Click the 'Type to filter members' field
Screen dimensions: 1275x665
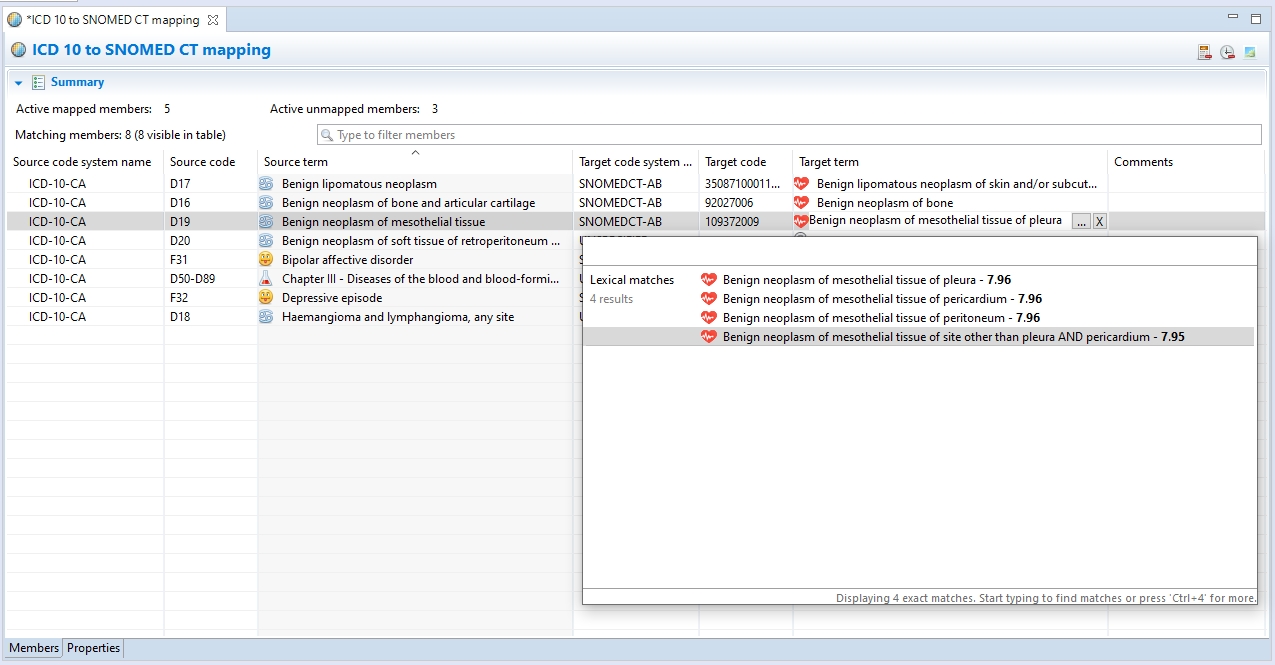[x=788, y=135]
